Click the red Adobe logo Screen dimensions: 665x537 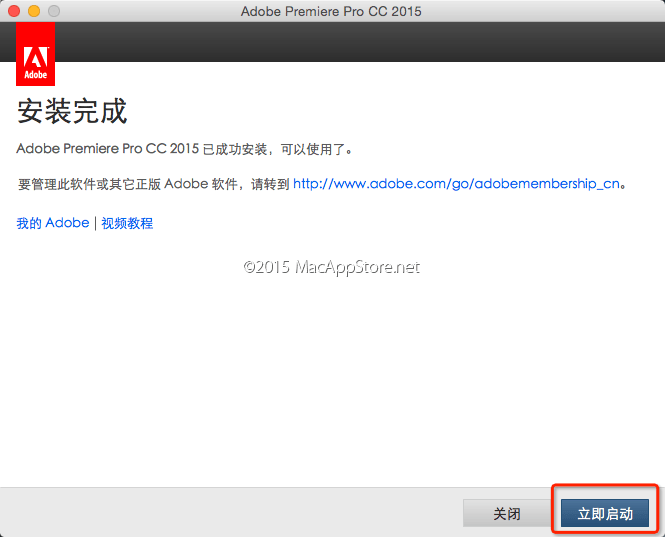tap(36, 55)
